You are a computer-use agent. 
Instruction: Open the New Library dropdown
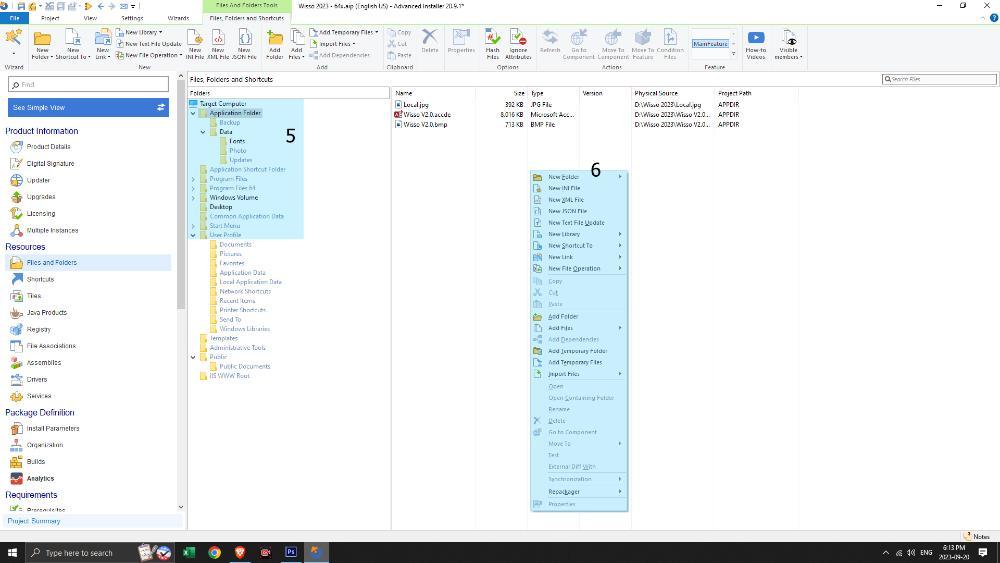tap(139, 32)
